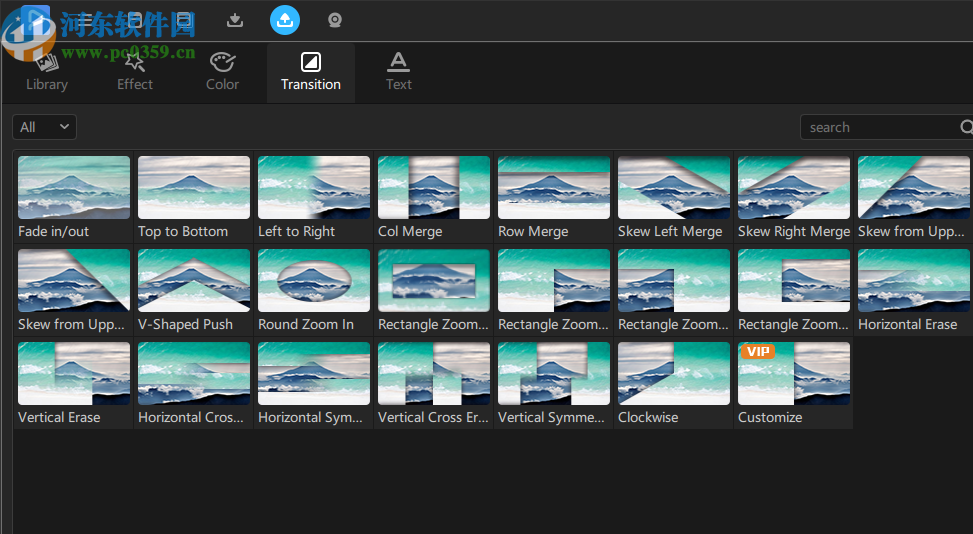Image resolution: width=973 pixels, height=534 pixels.
Task: Click the import download icon in top toolbar
Action: pyautogui.click(x=235, y=20)
